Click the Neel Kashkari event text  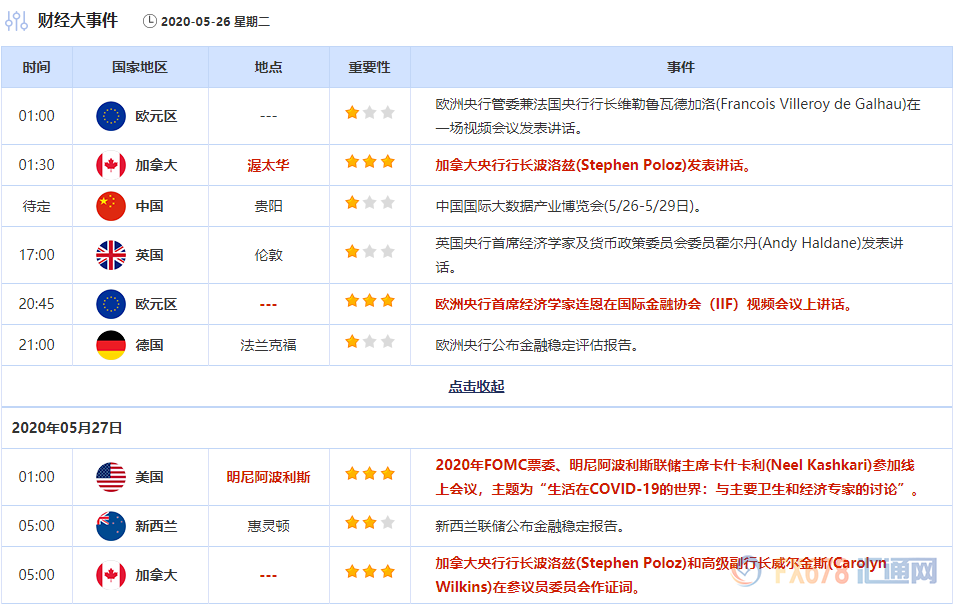[x=677, y=477]
